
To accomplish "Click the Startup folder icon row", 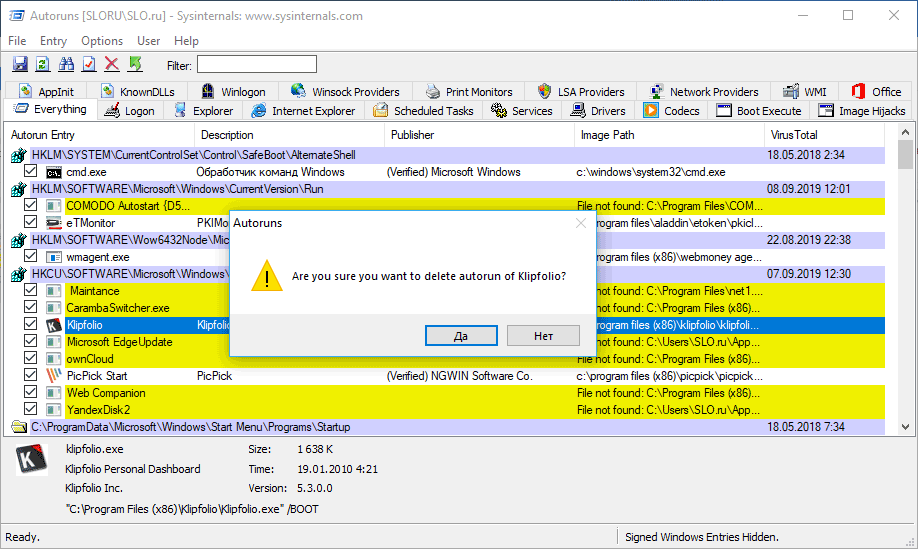I will (19, 427).
